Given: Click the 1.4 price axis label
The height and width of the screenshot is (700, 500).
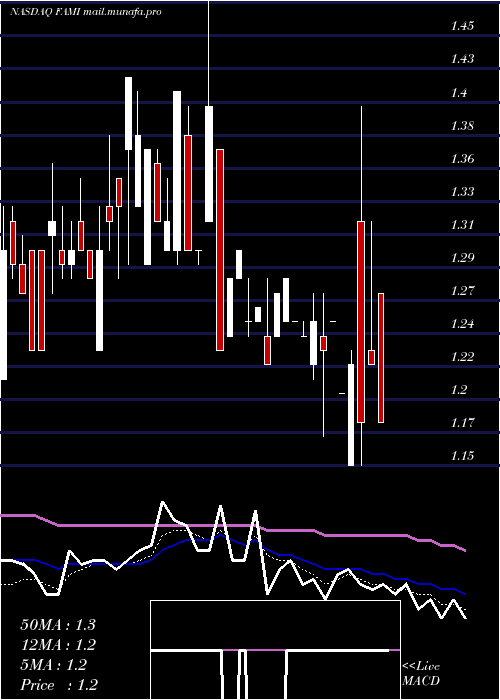Looking at the screenshot, I should [x=459, y=92].
